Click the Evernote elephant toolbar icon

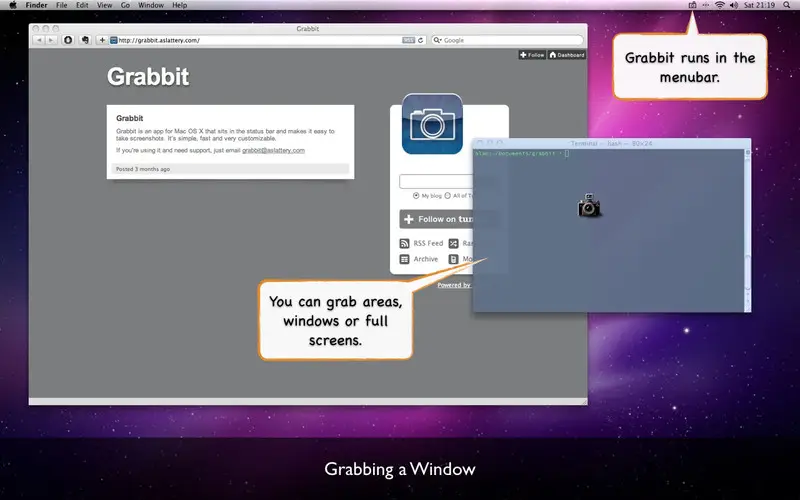pos(85,40)
